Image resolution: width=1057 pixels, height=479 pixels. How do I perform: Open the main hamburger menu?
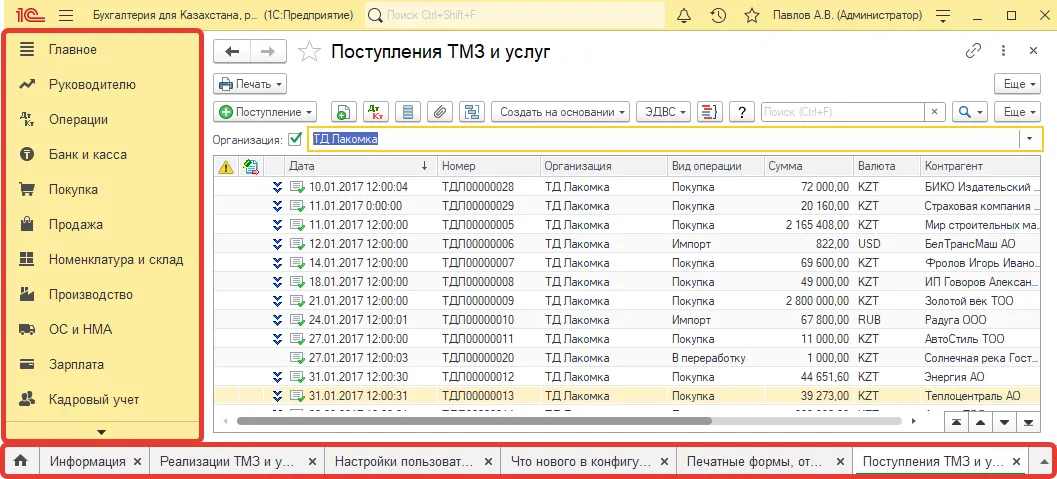tap(65, 15)
